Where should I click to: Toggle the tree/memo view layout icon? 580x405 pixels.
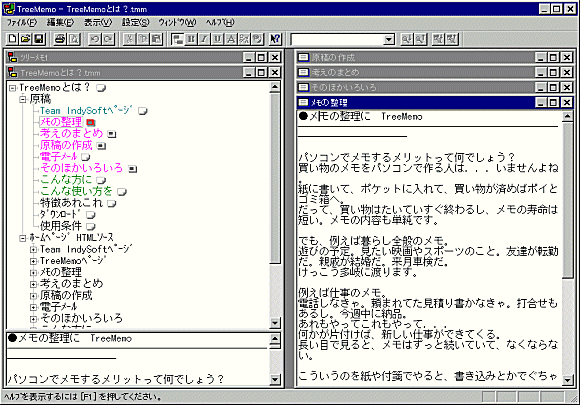click(178, 39)
